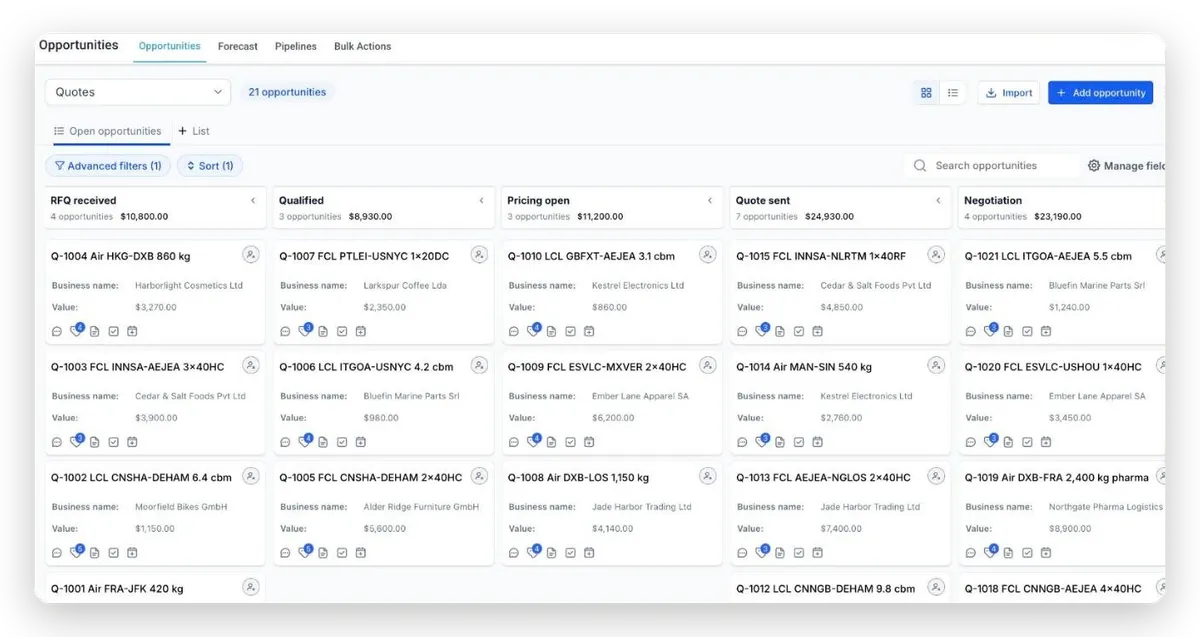Open notes icon on Q-1003 card
Image resolution: width=1200 pixels, height=637 pixels.
coord(95,442)
